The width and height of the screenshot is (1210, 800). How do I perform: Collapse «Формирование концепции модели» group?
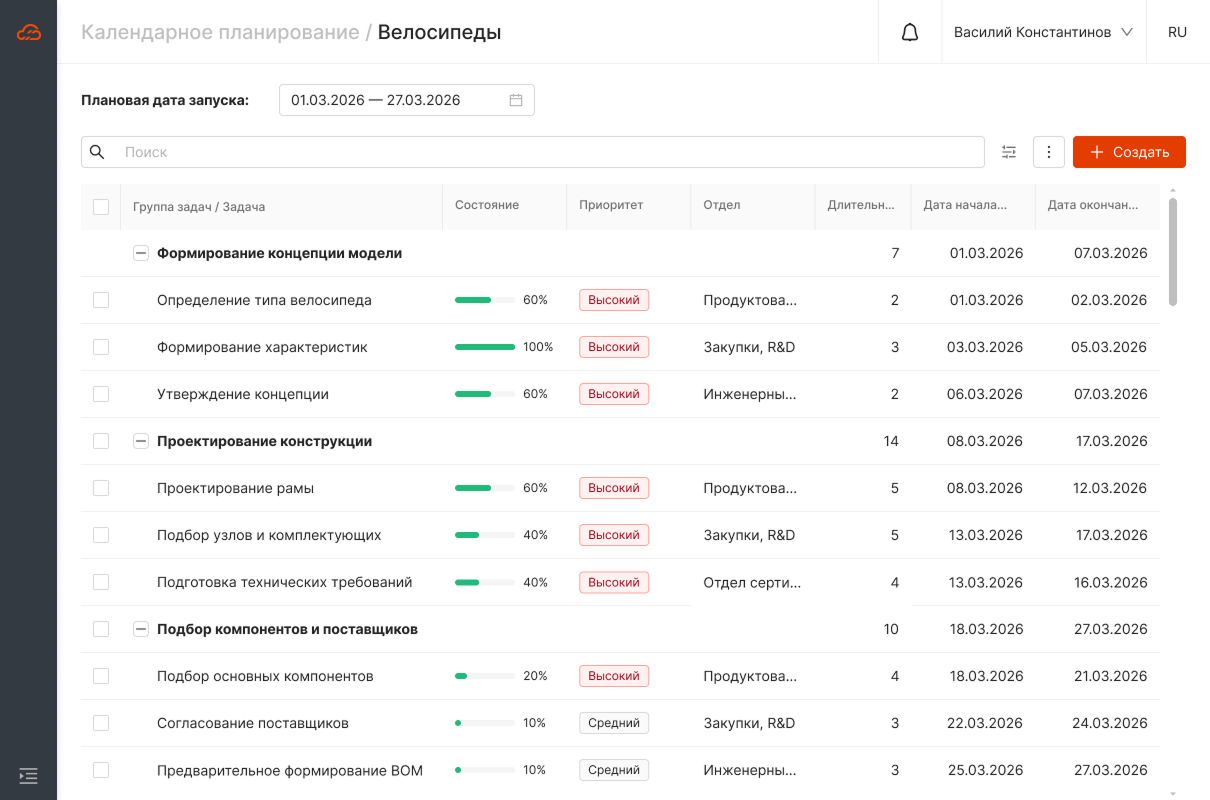tap(141, 254)
